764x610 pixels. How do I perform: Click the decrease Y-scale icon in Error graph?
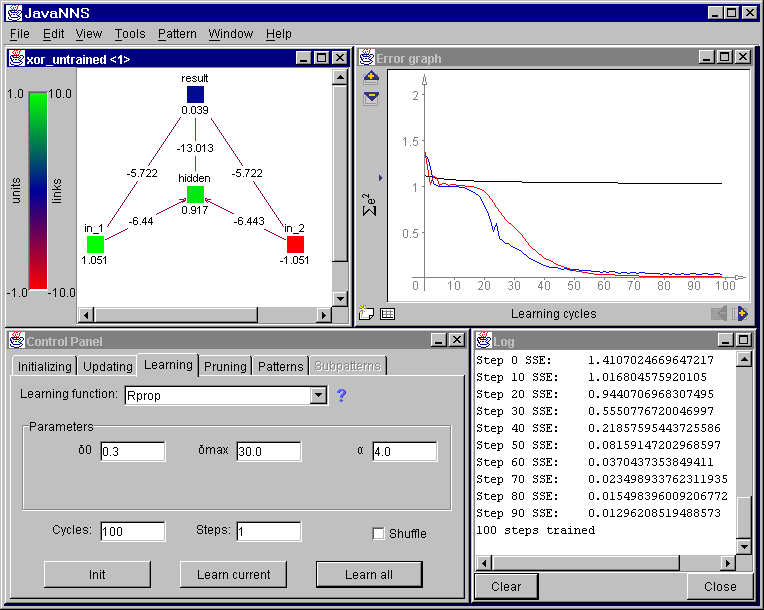pos(371,97)
